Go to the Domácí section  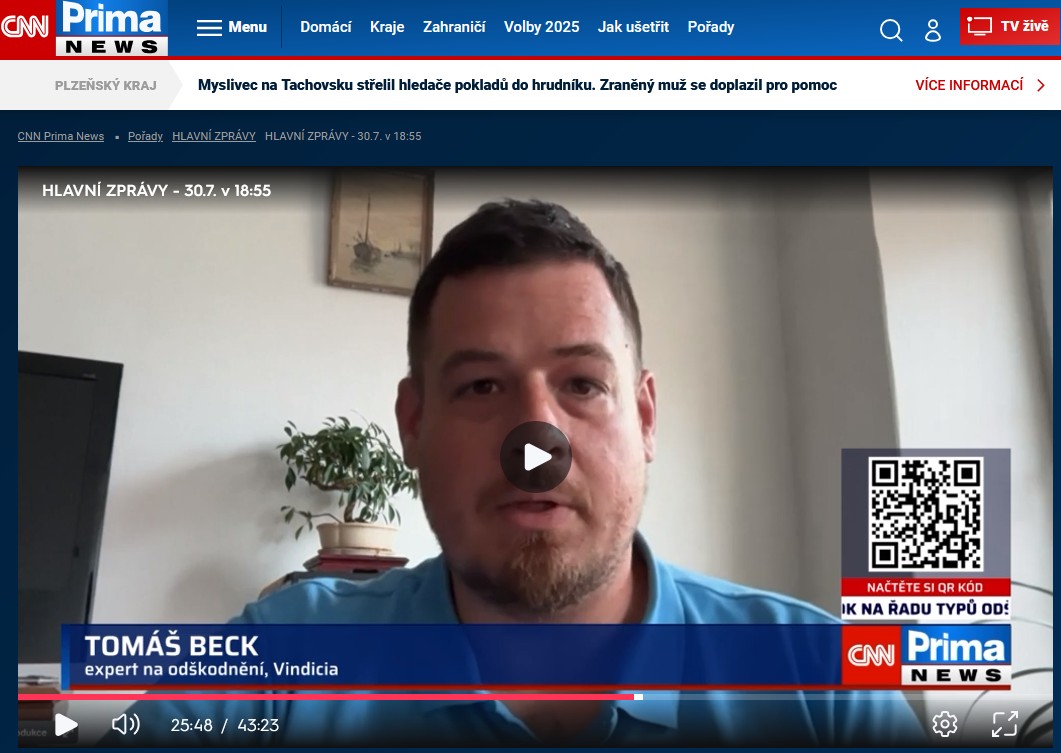[x=325, y=27]
